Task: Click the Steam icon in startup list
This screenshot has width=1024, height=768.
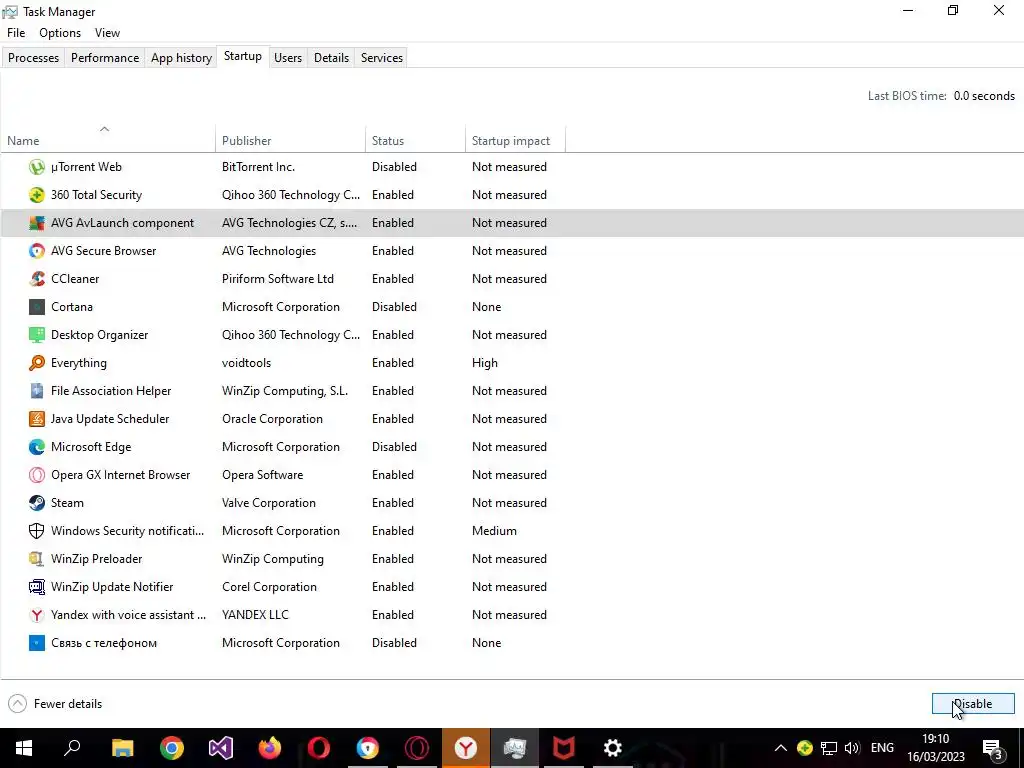Action: [x=37, y=503]
